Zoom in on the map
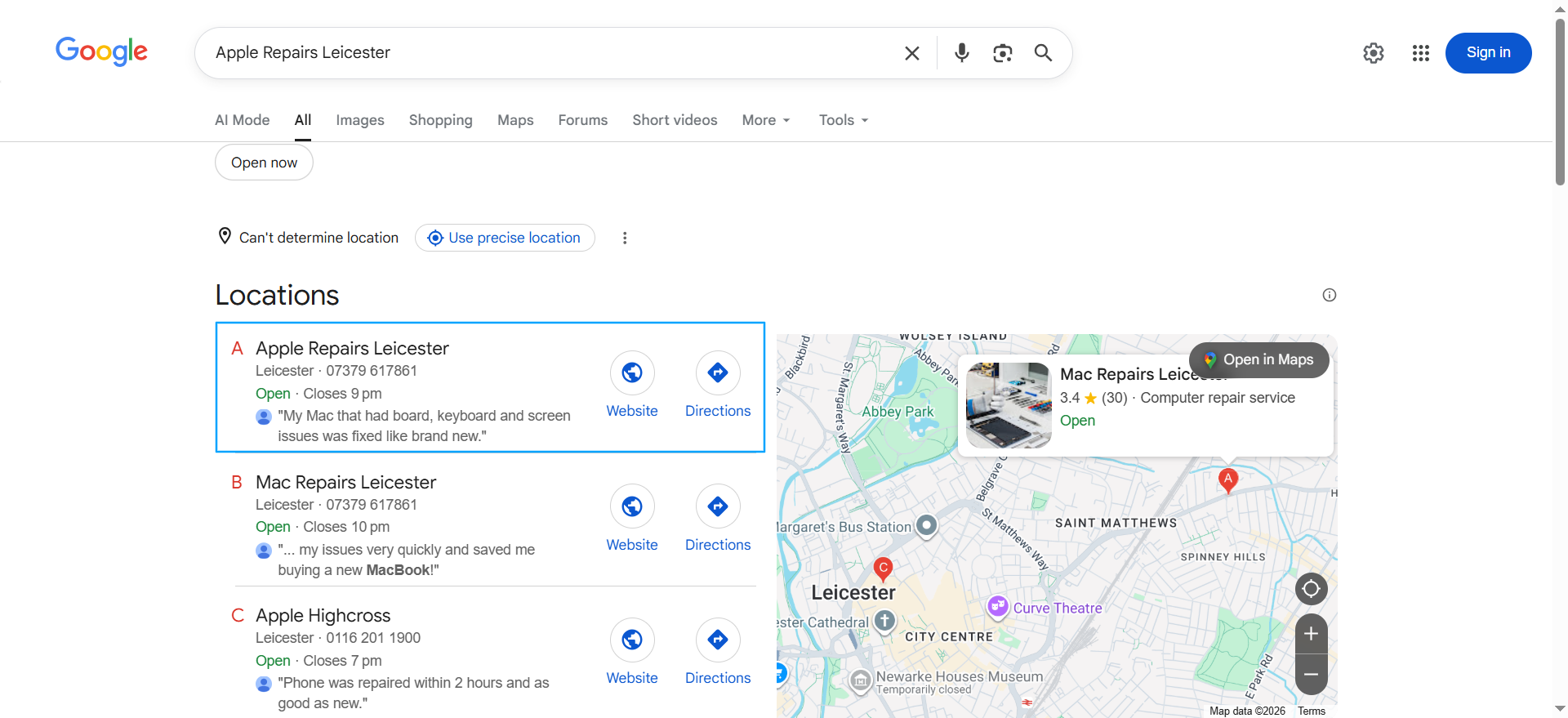 [x=1311, y=634]
